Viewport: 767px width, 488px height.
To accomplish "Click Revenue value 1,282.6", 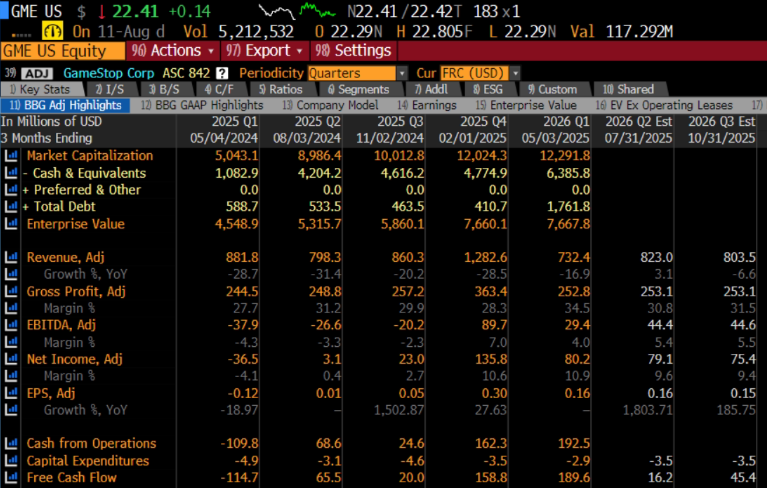I will click(485, 257).
